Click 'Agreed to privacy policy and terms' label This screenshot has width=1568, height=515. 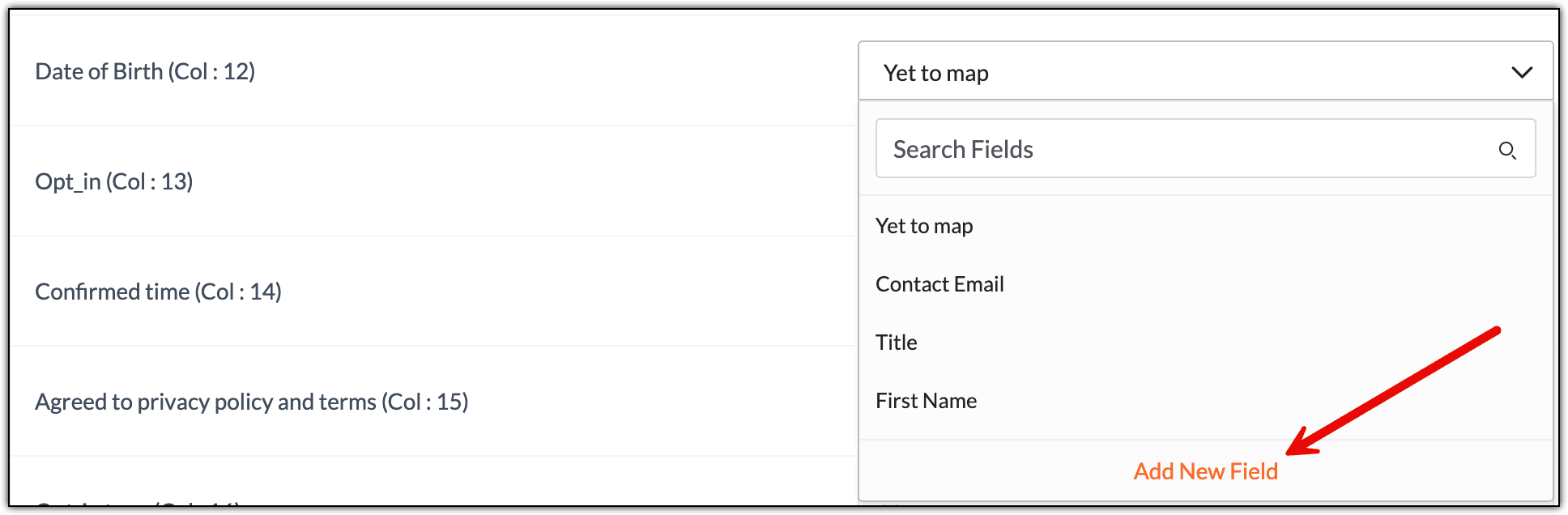point(206,402)
